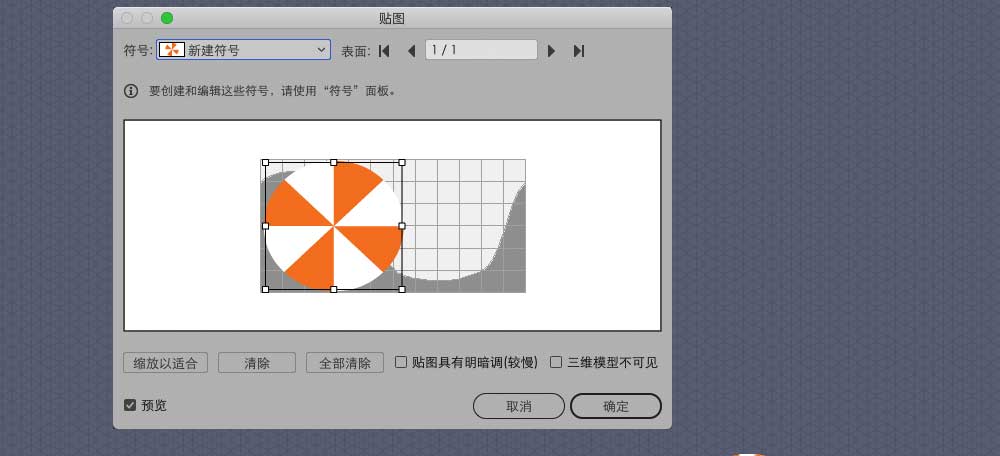Select bottom-center handle of symbol bounding box
This screenshot has height=456, width=1000.
click(x=334, y=290)
